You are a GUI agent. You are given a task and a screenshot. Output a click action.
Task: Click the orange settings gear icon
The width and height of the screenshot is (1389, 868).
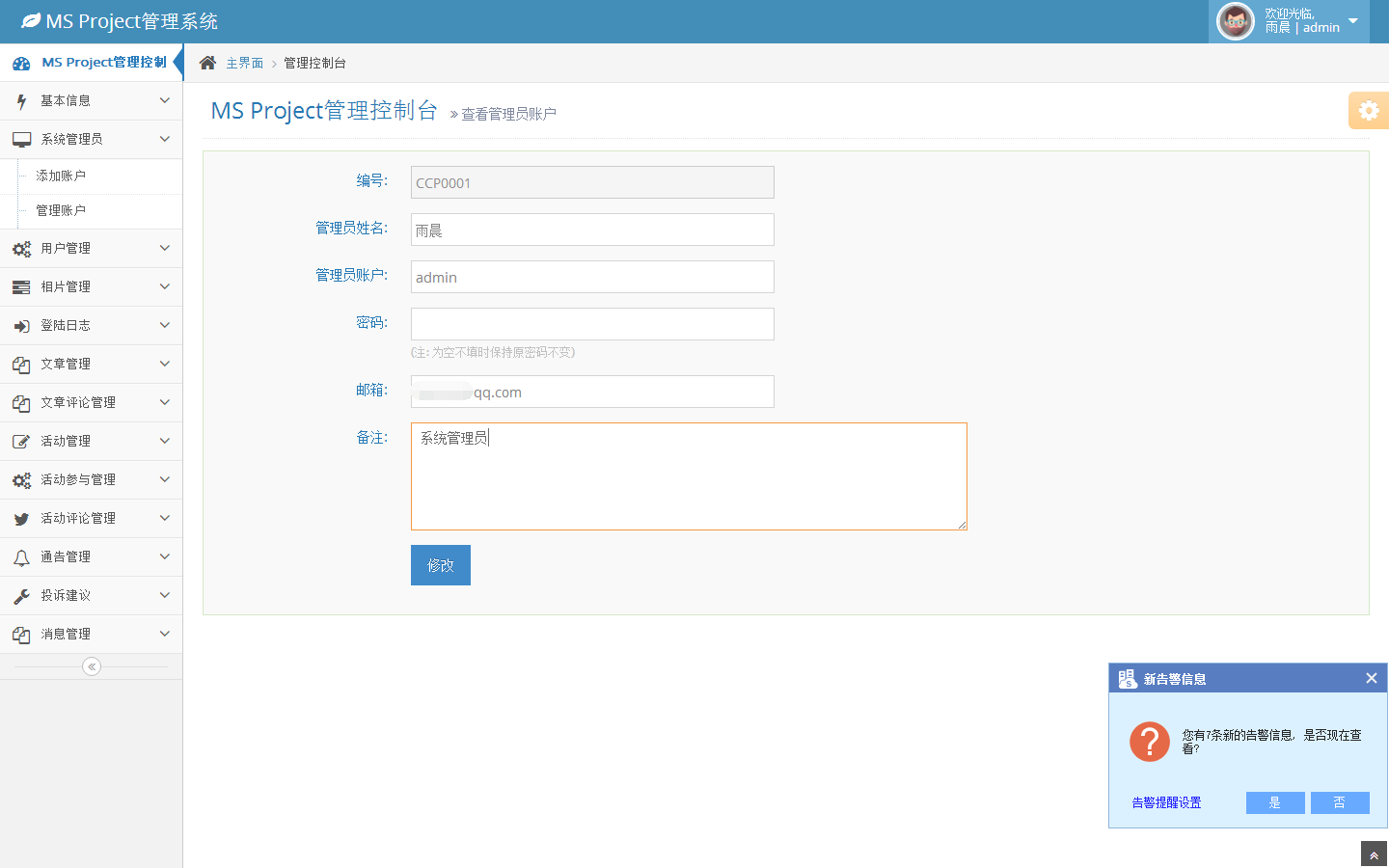(1368, 111)
